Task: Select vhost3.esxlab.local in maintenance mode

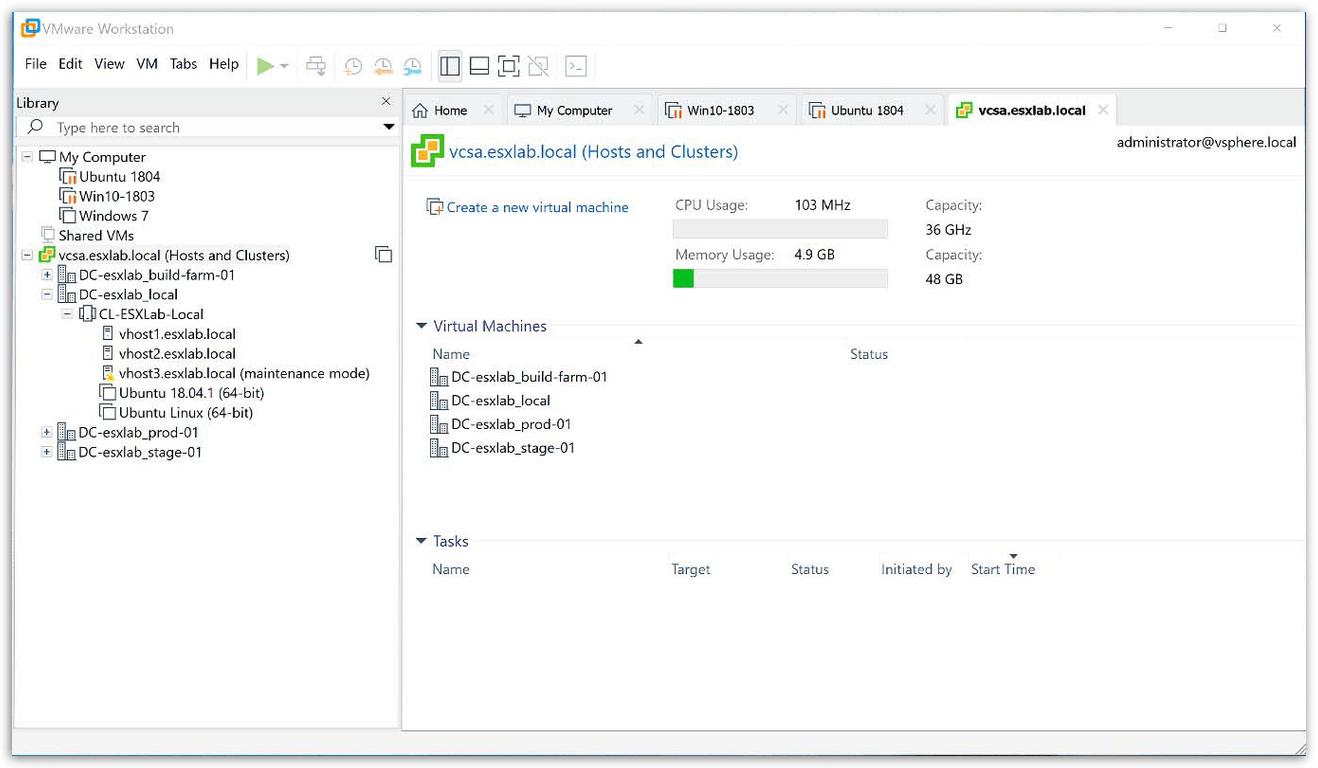Action: [x=237, y=373]
